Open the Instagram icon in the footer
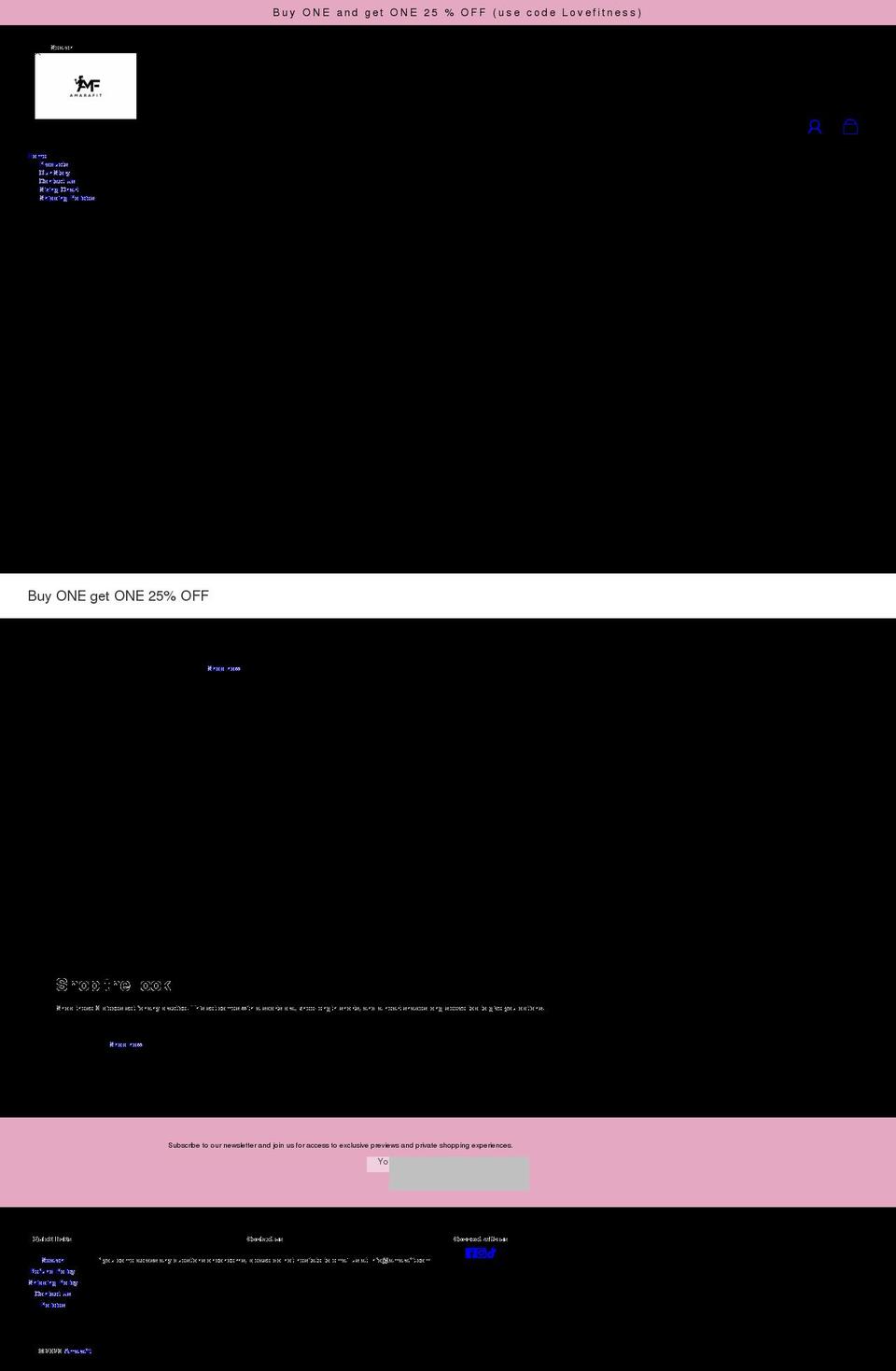Image resolution: width=896 pixels, height=1371 pixels. click(x=480, y=1253)
